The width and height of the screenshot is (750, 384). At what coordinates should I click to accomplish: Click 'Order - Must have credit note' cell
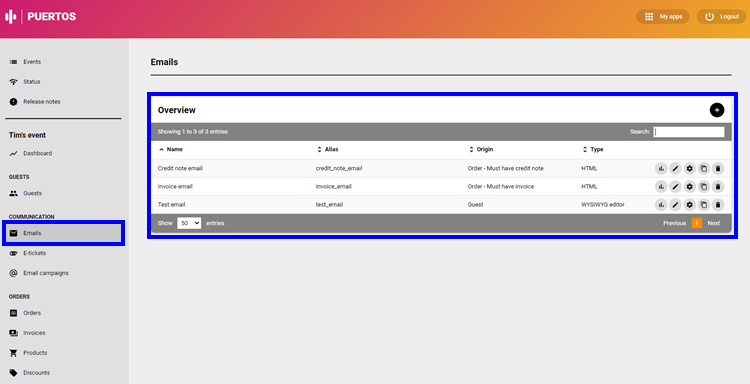click(506, 168)
